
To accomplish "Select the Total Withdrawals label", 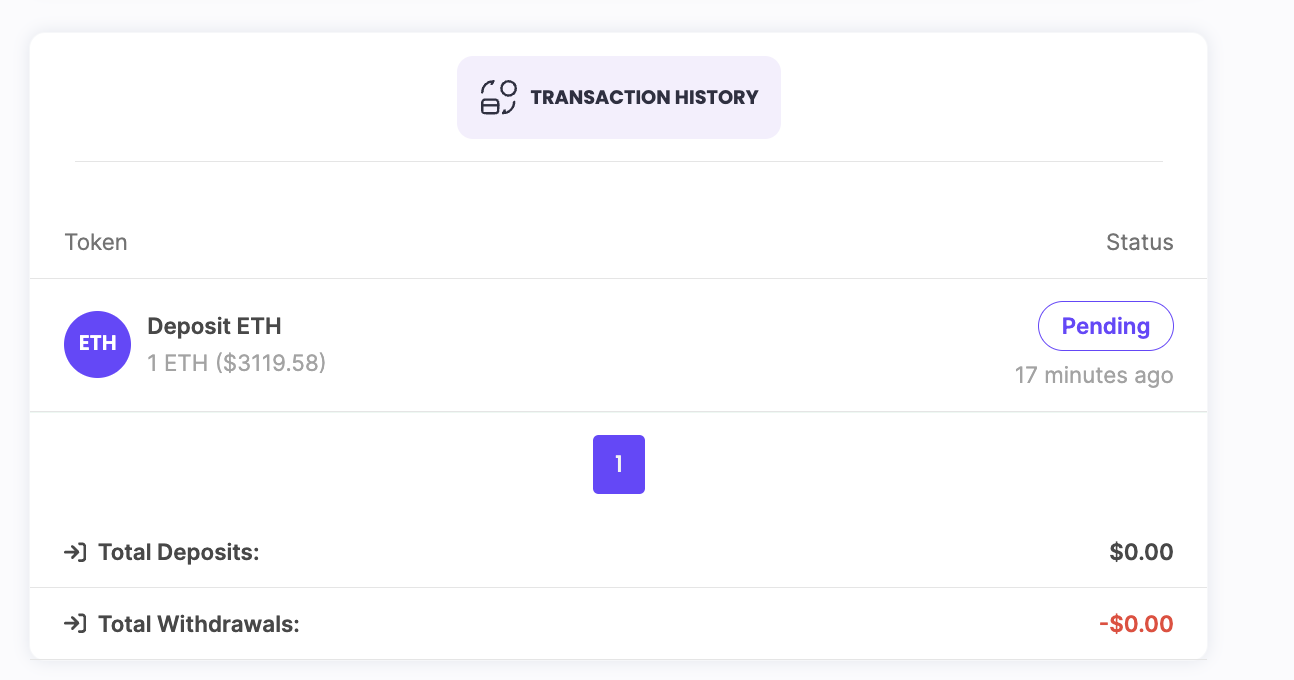I will coord(199,625).
